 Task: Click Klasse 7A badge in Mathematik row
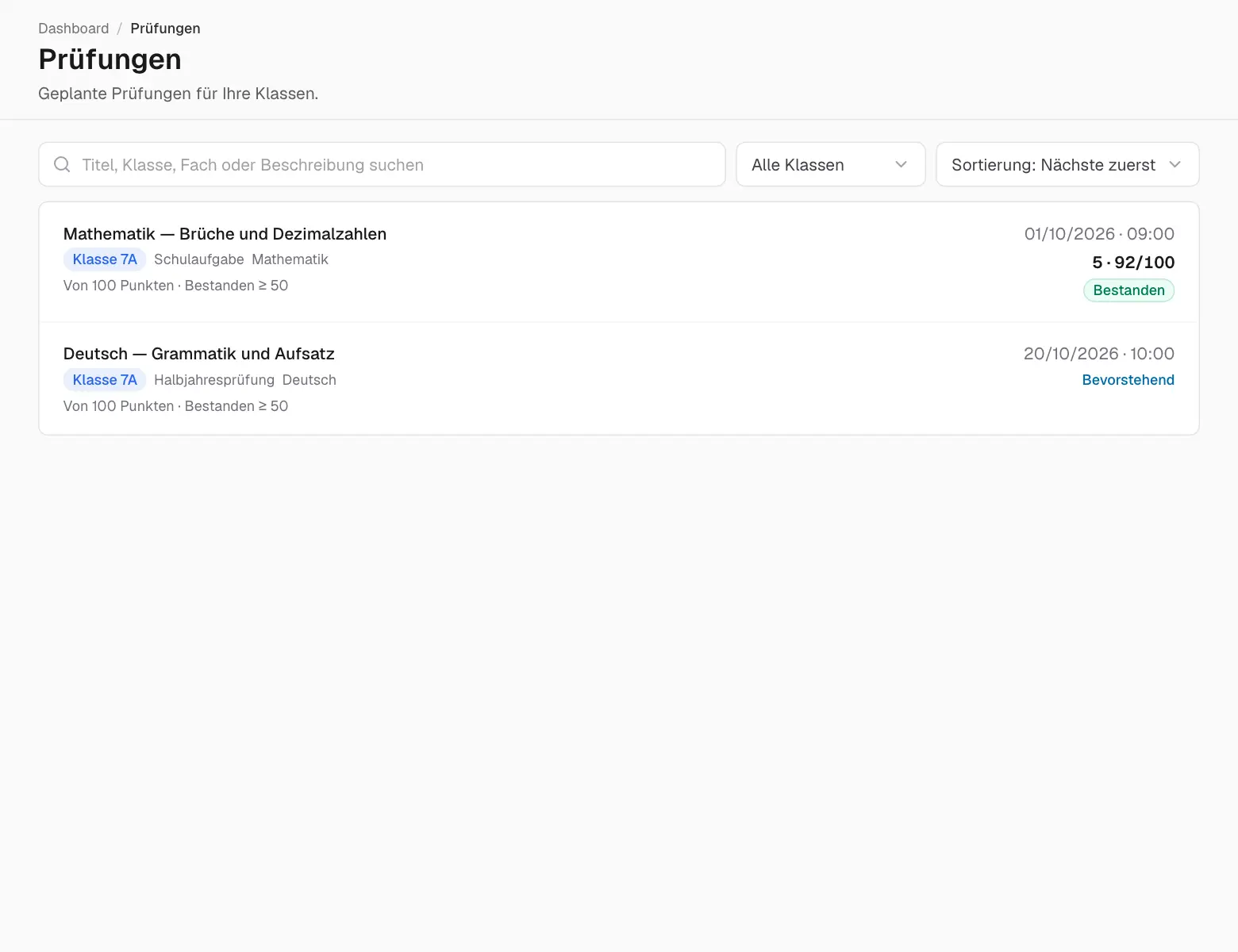click(x=105, y=259)
